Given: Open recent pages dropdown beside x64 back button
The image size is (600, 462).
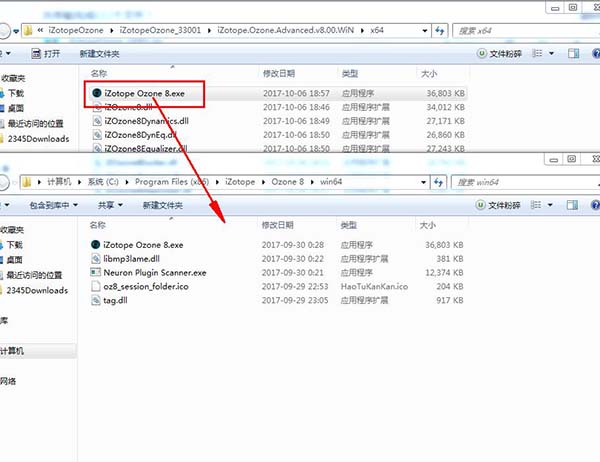Looking at the screenshot, I should click(x=16, y=31).
